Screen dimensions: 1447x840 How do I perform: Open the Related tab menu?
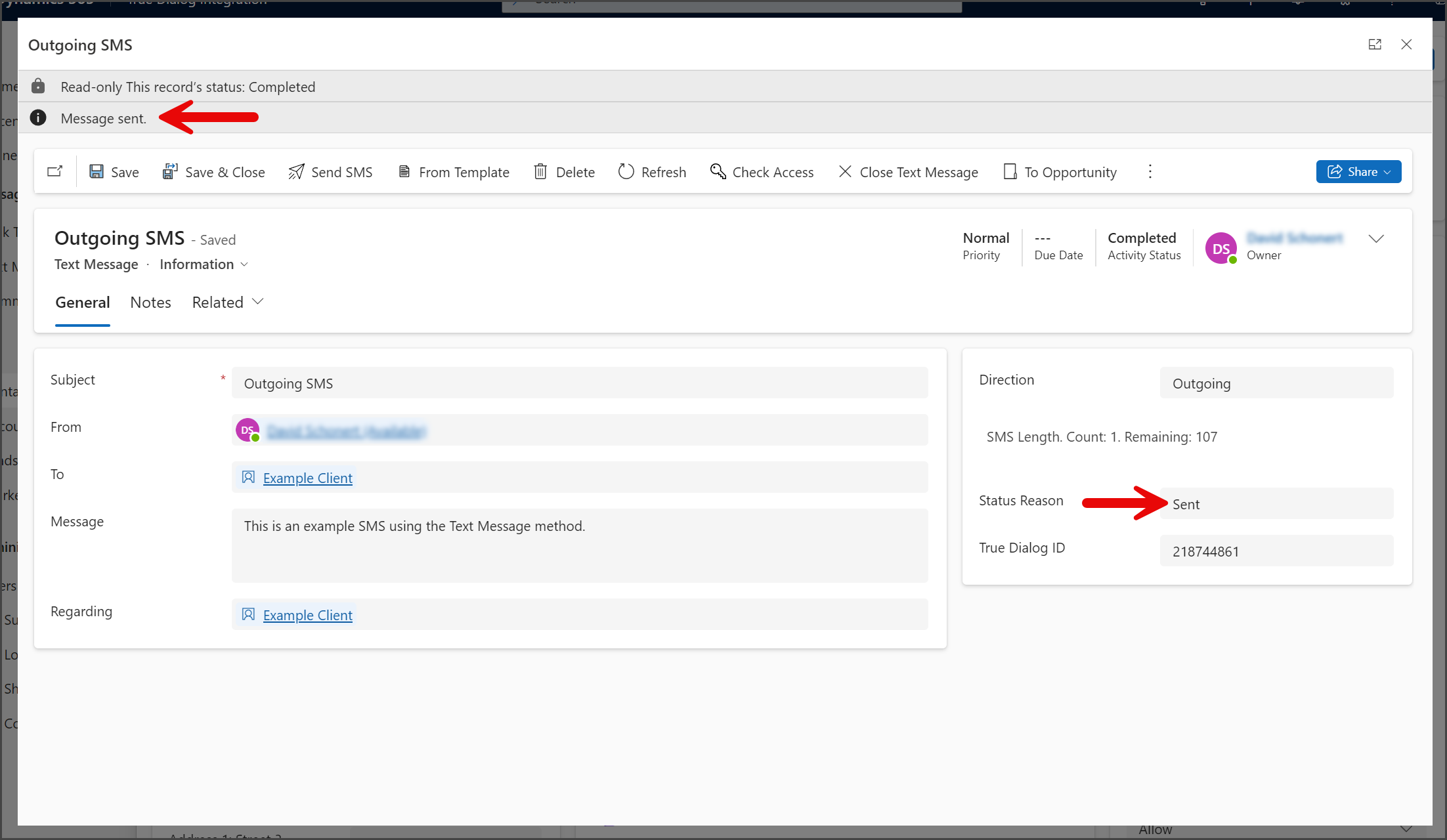[x=227, y=303]
